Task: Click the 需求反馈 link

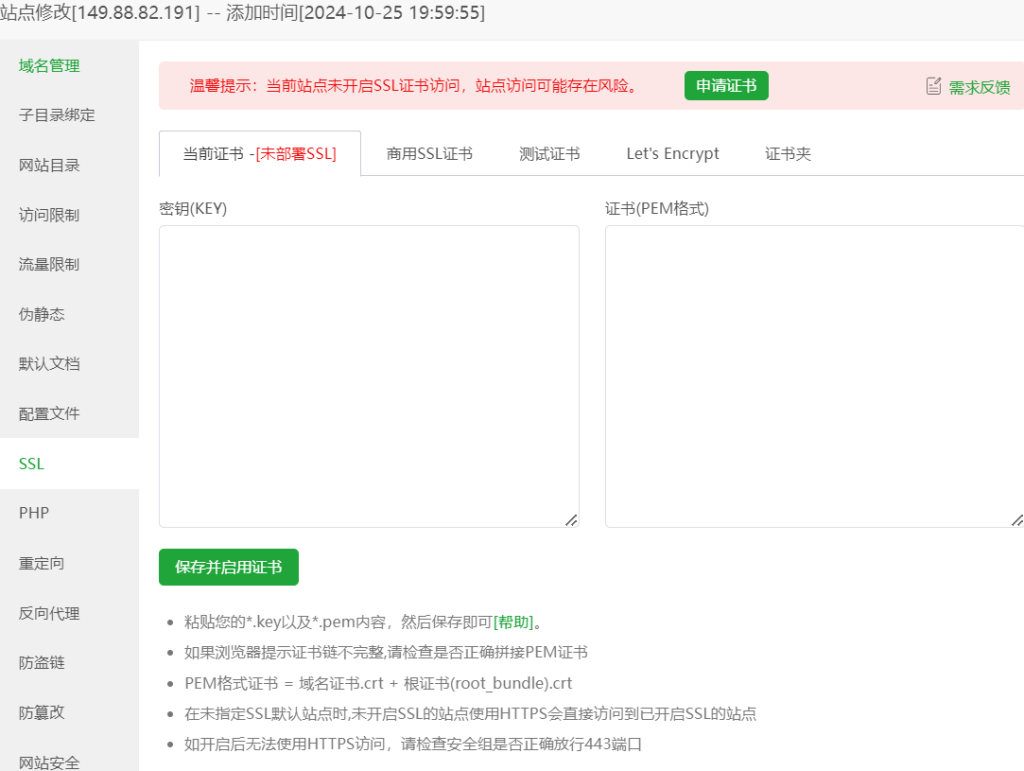Action: pos(979,87)
